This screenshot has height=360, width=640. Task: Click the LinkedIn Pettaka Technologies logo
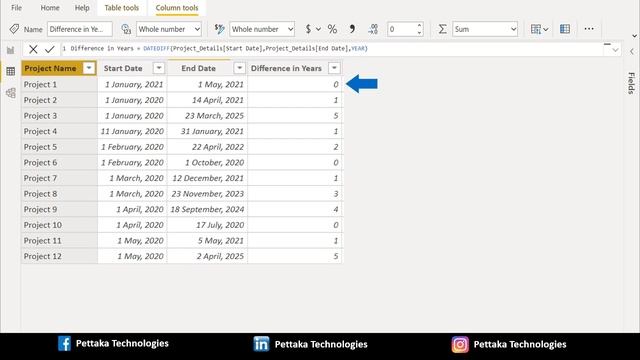(x=261, y=344)
